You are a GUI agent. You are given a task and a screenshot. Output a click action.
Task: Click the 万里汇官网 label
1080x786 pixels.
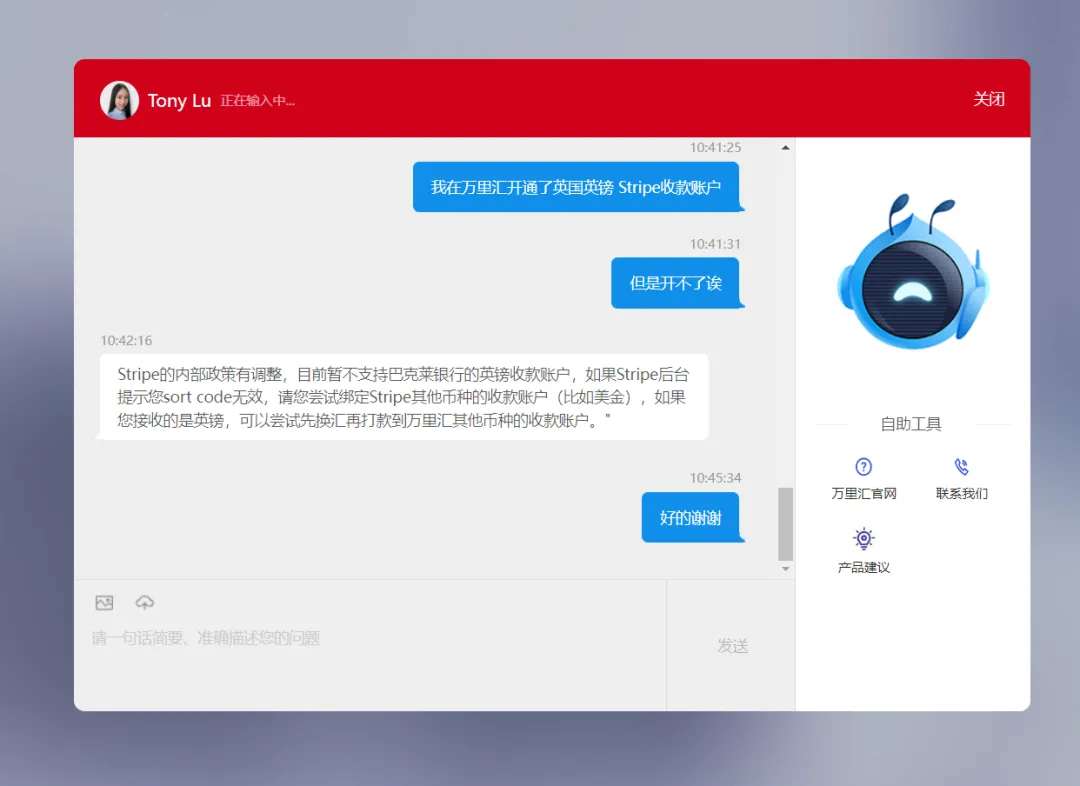coord(864,493)
